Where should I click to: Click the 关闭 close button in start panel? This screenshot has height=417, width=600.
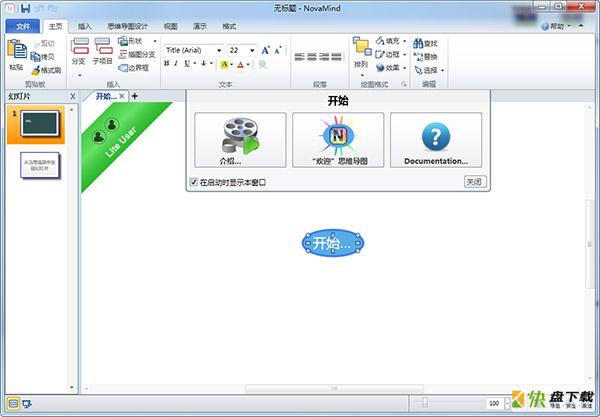475,182
